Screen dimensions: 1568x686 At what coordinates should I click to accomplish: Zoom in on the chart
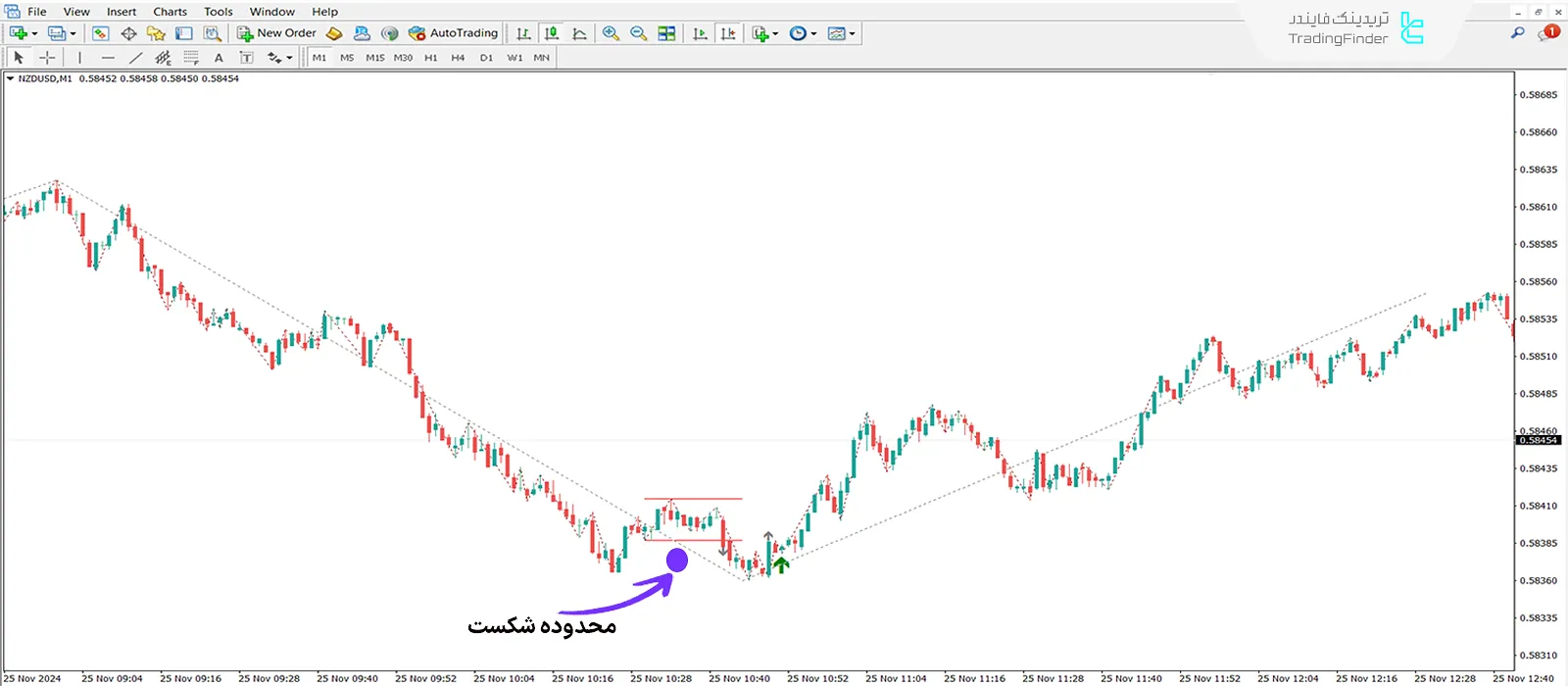tap(611, 33)
